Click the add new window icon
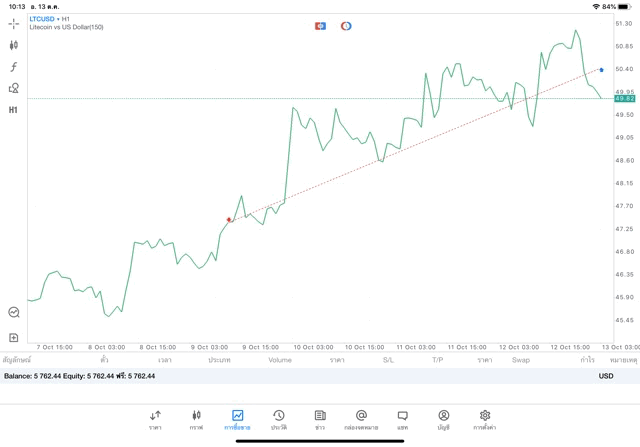 point(14,338)
